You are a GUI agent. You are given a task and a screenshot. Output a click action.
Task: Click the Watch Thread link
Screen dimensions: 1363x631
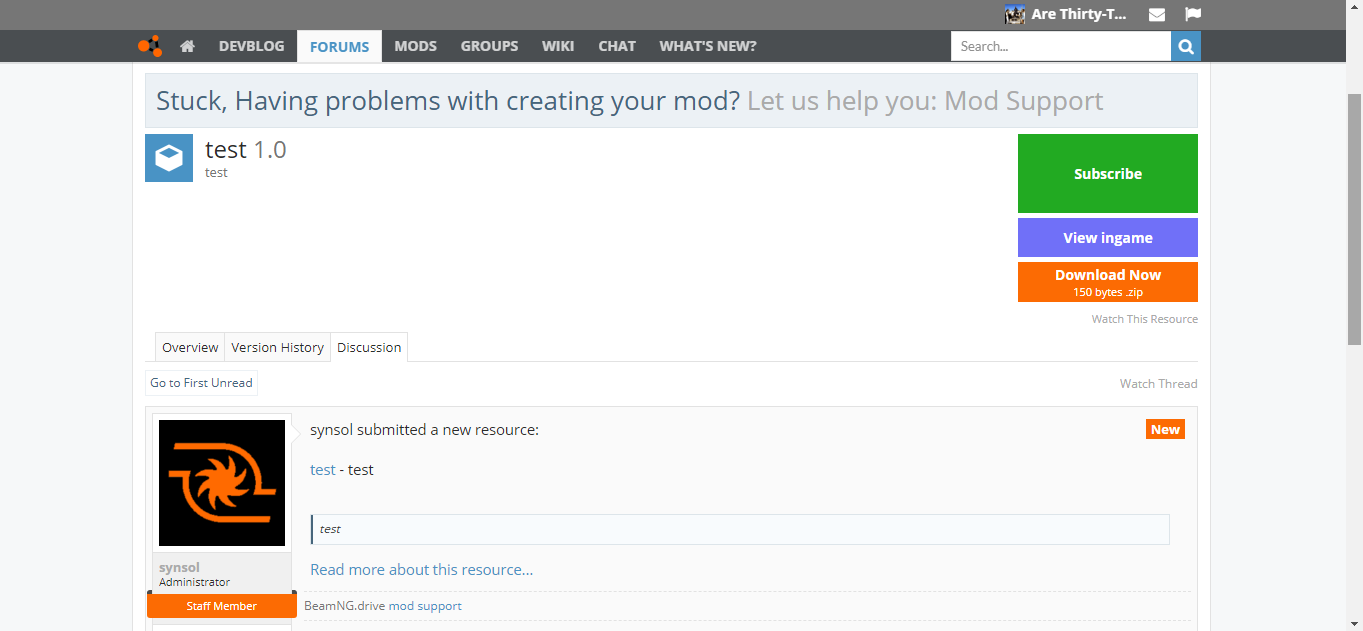point(1158,384)
